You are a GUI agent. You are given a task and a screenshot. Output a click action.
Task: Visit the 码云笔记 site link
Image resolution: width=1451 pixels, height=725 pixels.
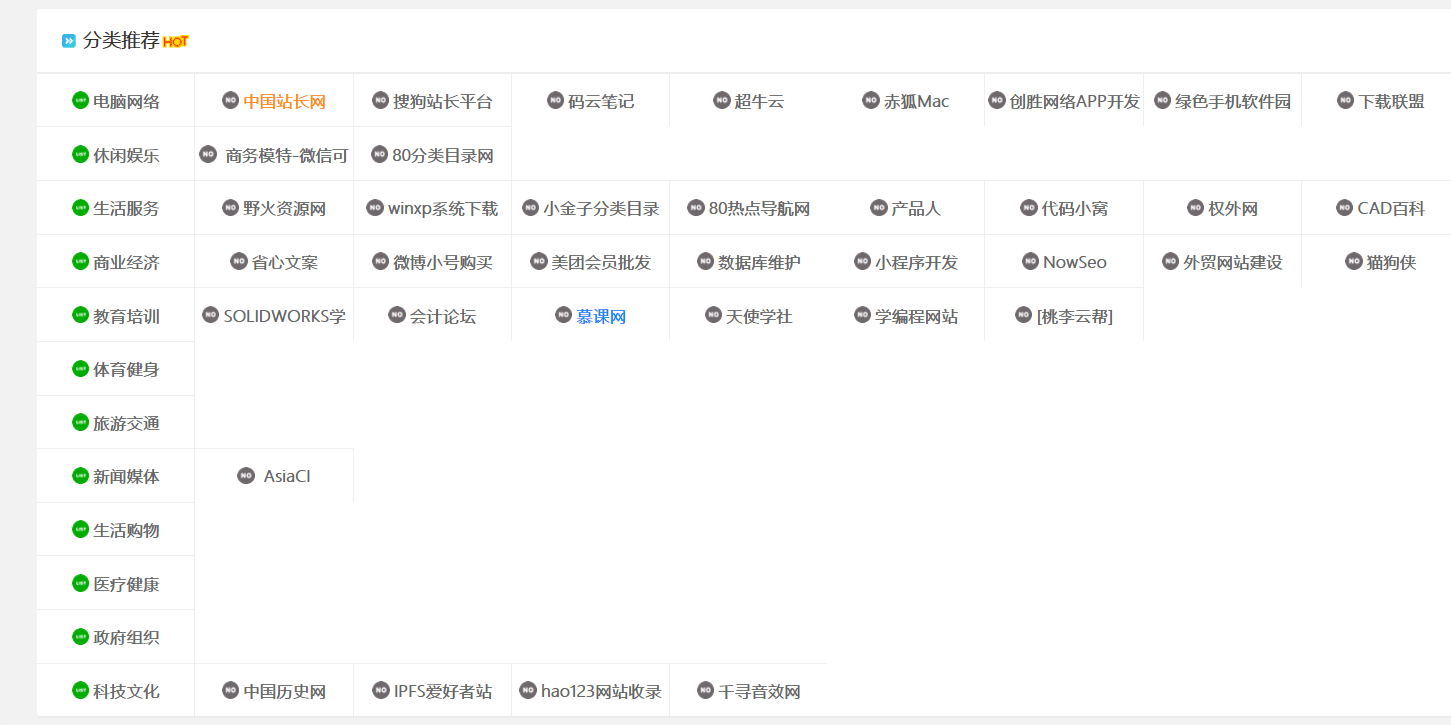point(601,101)
